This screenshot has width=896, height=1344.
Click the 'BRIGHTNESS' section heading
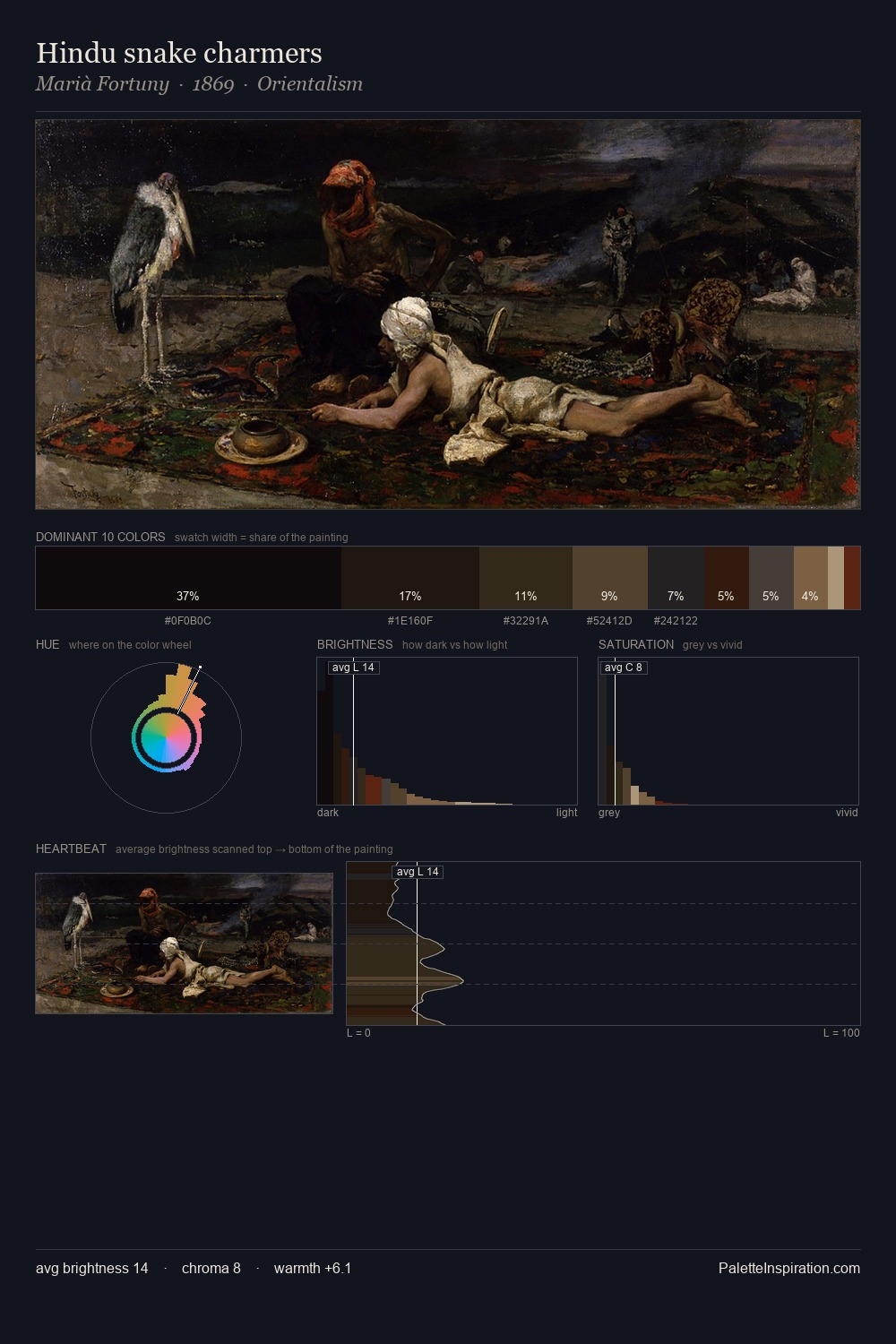[355, 644]
